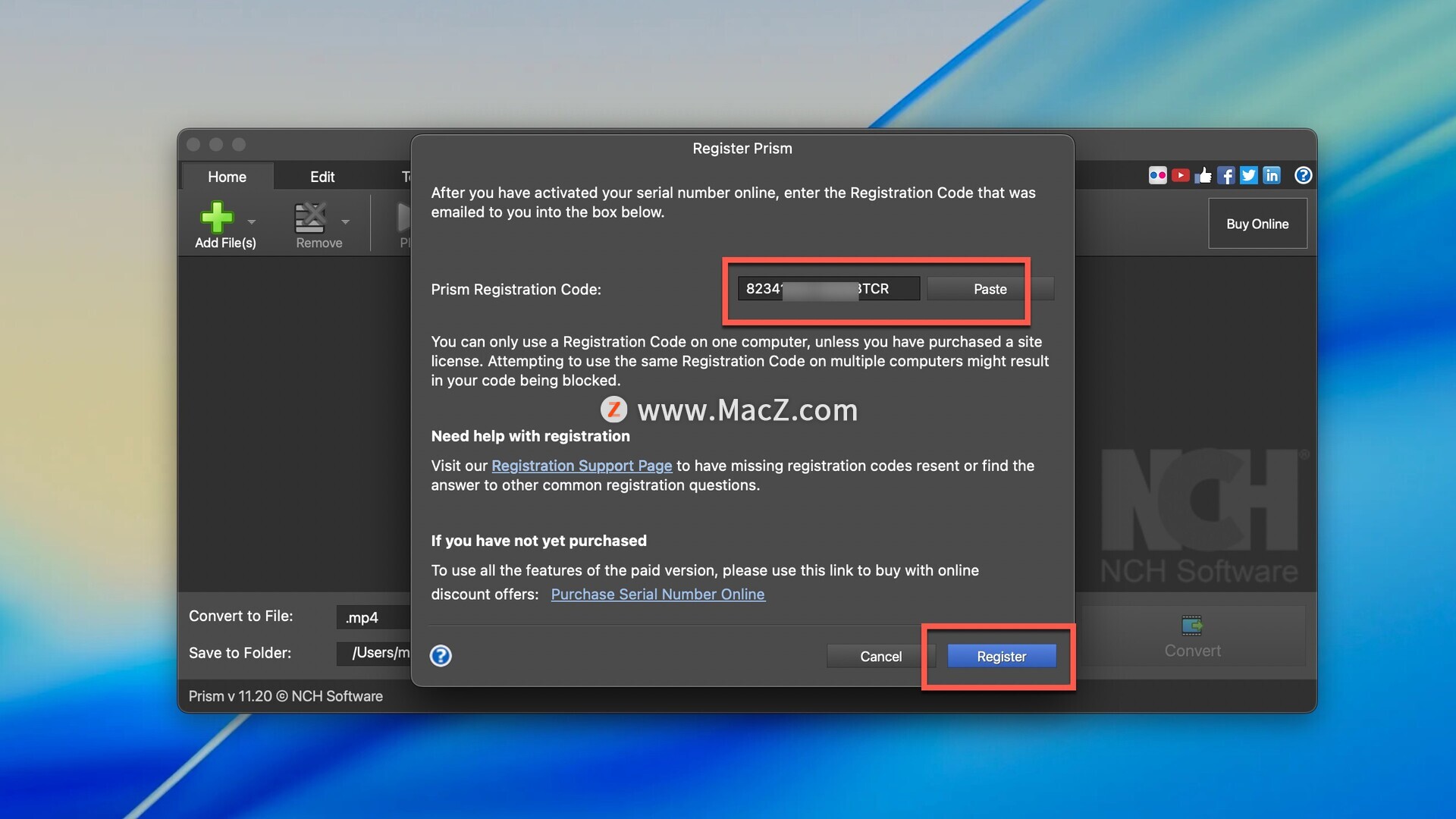Open the Add File(s) dropdown arrow

pos(252,222)
